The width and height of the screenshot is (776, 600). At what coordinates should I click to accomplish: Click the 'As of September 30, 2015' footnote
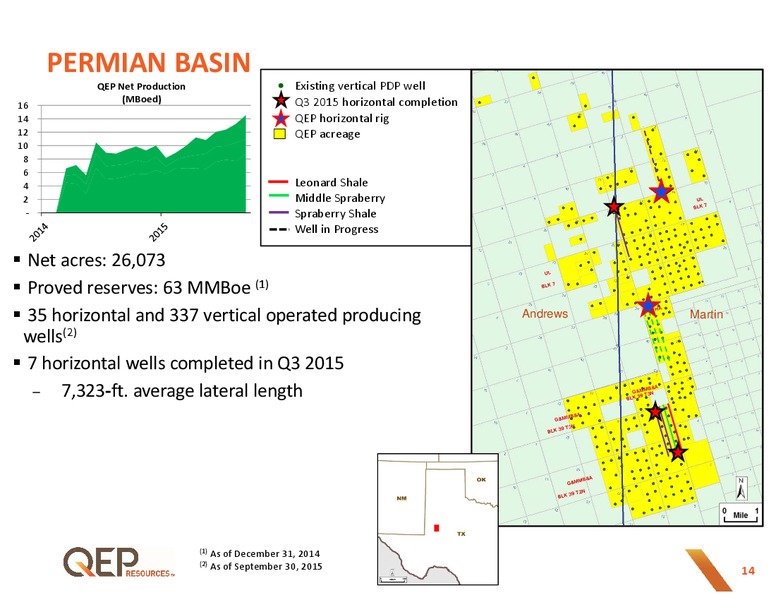click(x=266, y=566)
